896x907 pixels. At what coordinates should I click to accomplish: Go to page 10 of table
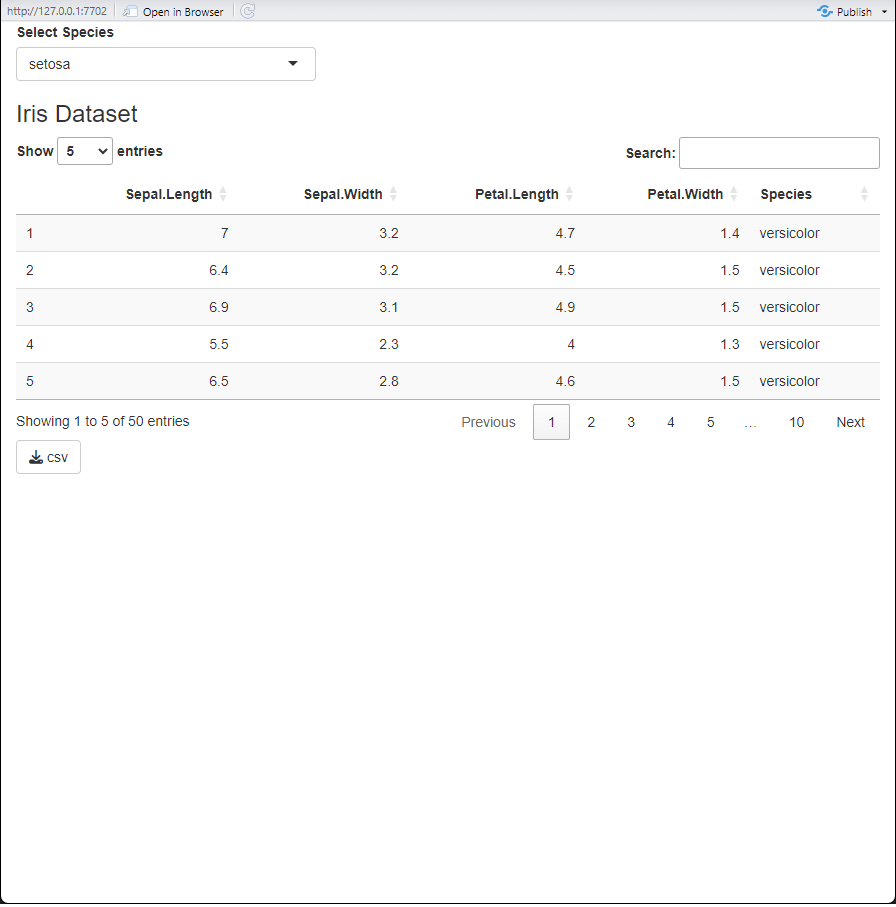point(797,422)
